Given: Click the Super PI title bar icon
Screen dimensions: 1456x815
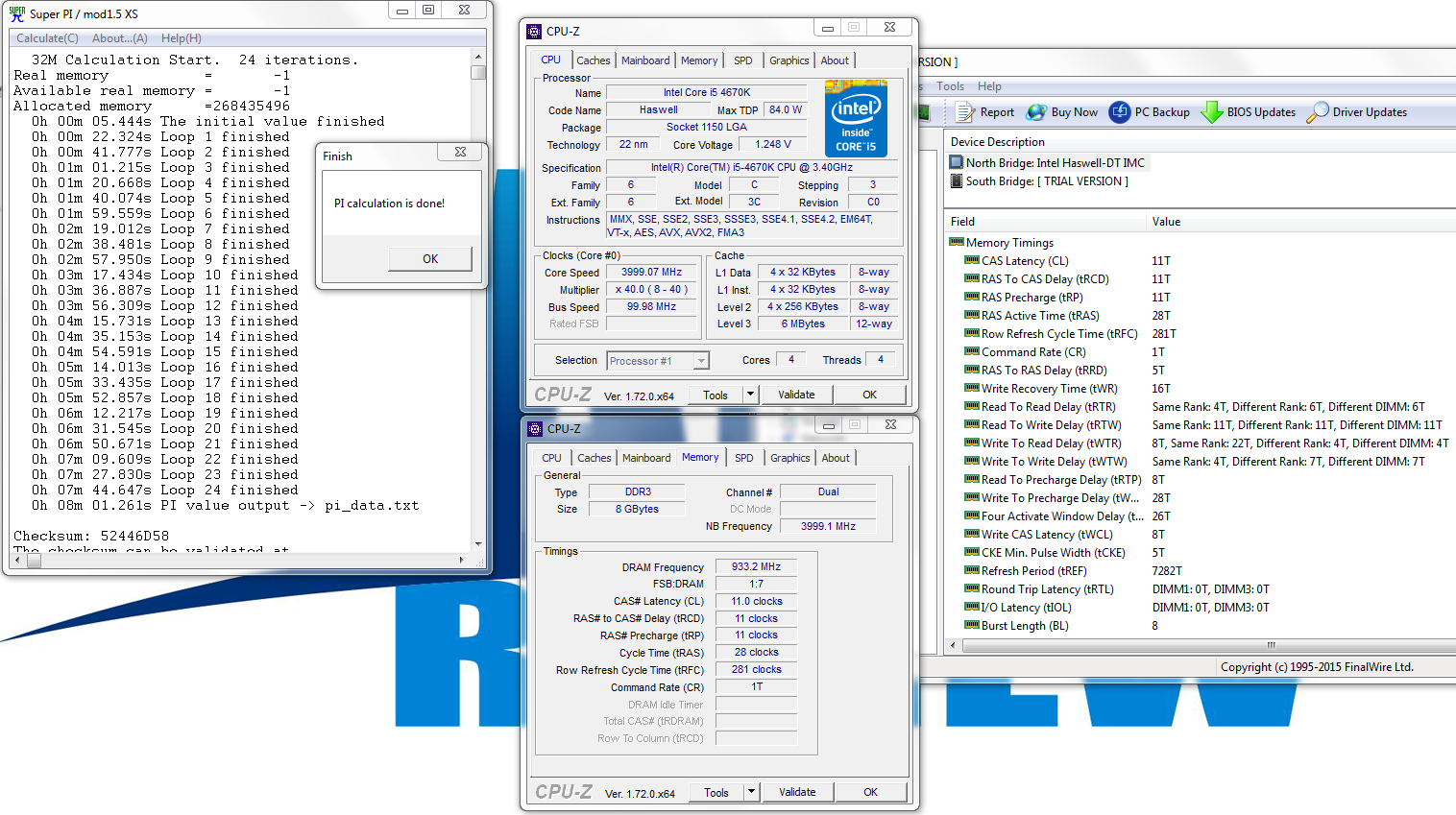Looking at the screenshot, I should (16, 13).
